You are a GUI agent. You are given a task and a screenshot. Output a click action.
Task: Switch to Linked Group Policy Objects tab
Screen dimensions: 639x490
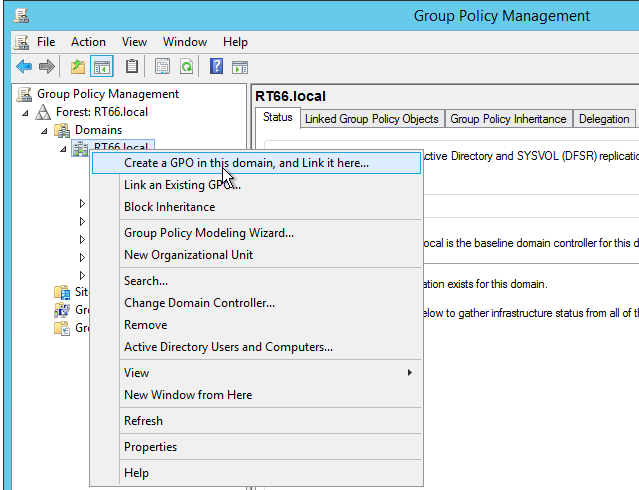click(x=372, y=119)
